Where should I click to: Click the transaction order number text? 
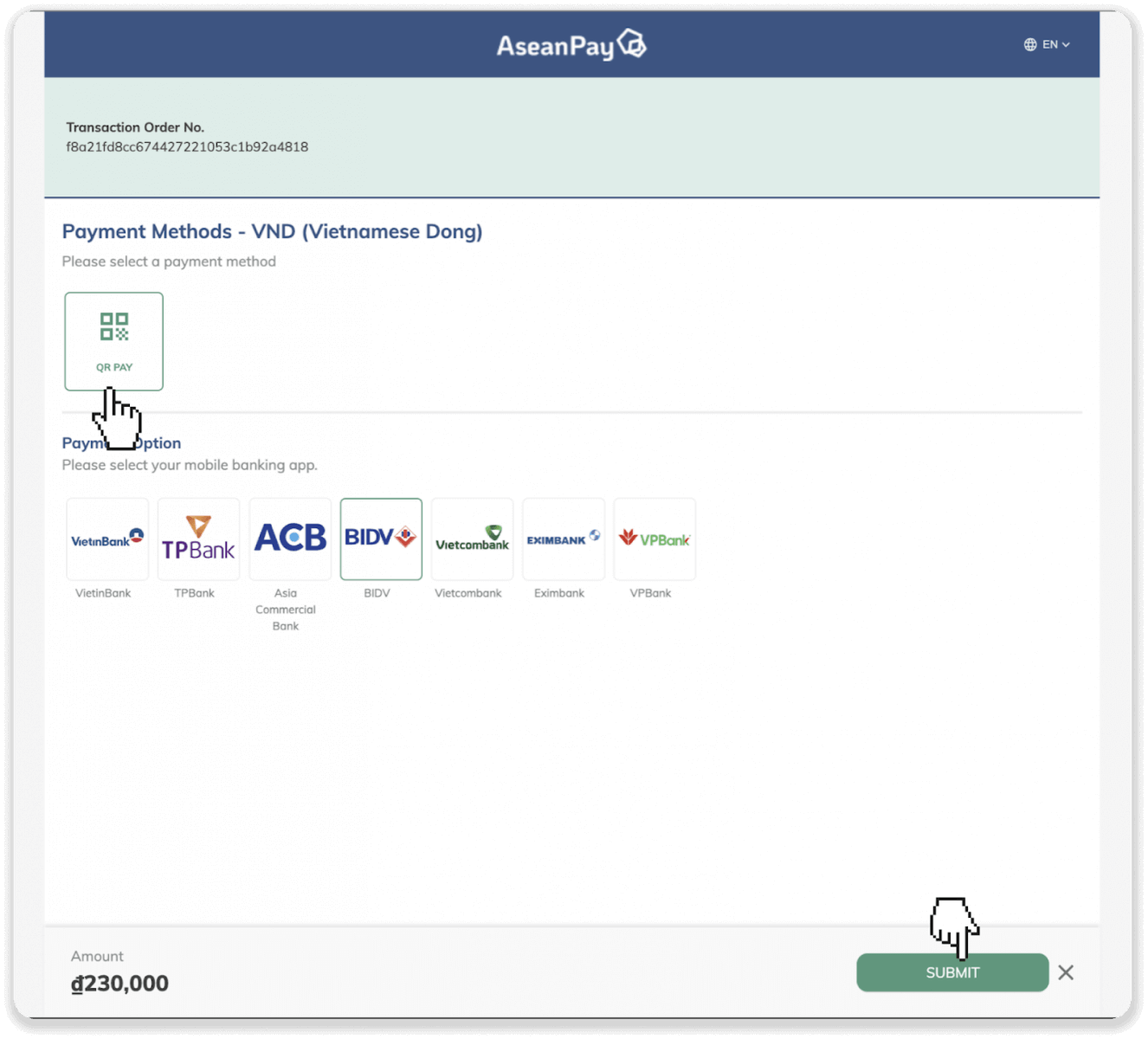[x=187, y=147]
